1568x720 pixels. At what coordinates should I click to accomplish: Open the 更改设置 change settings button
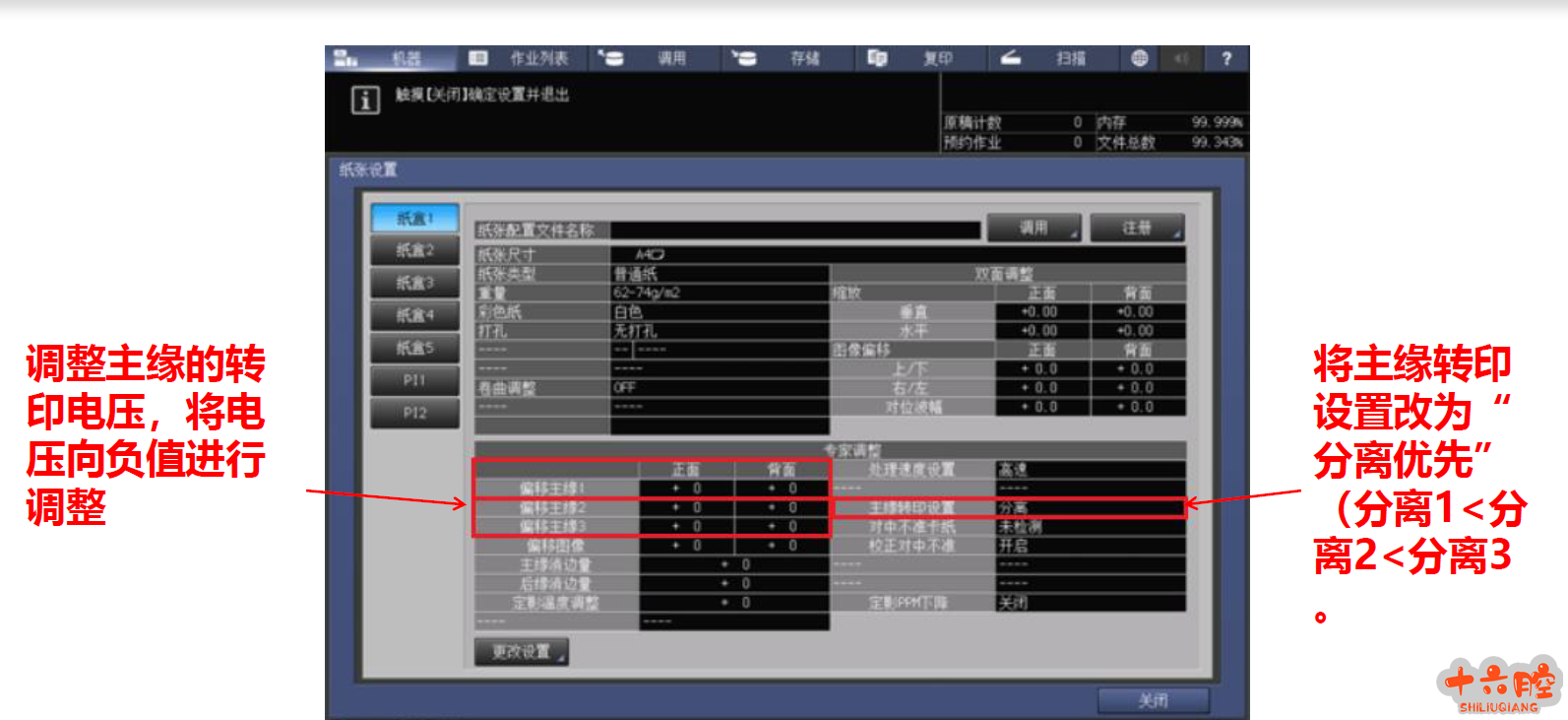pos(522,651)
